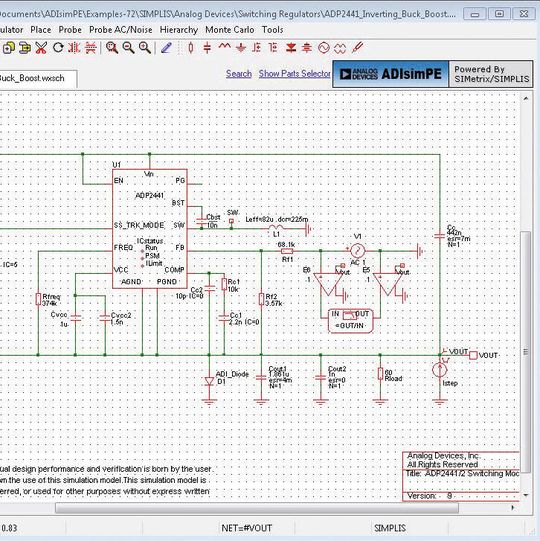Select the ADP2441 U1 chip symbol

click(x=150, y=228)
